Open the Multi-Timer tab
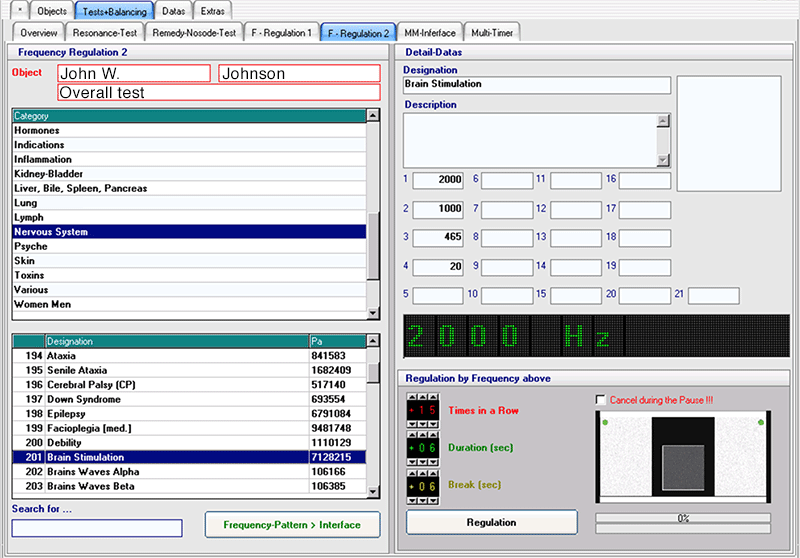800x558 pixels. tap(492, 33)
